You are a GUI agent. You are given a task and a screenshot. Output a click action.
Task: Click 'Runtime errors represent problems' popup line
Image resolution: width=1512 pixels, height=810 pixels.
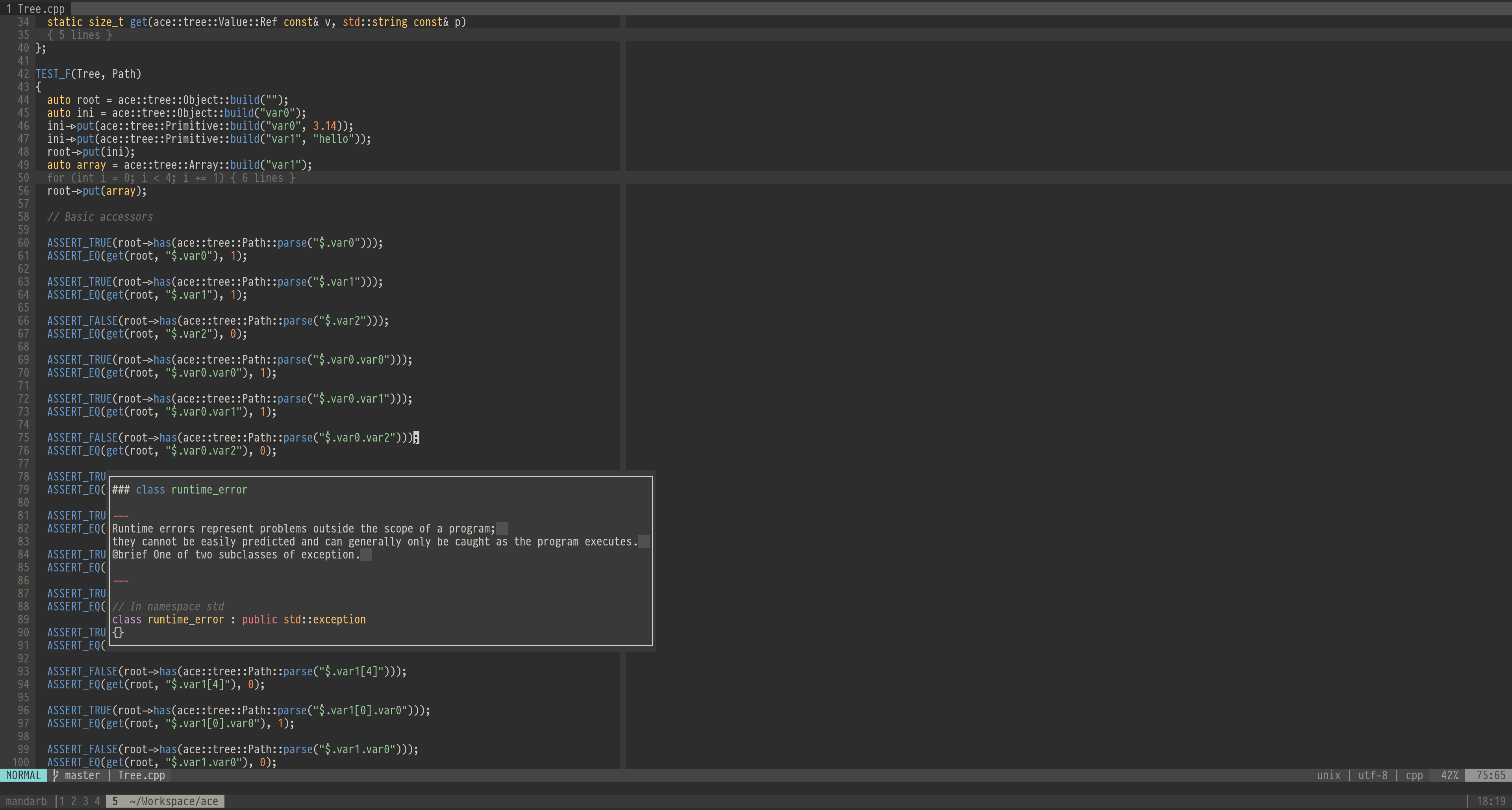(x=304, y=529)
